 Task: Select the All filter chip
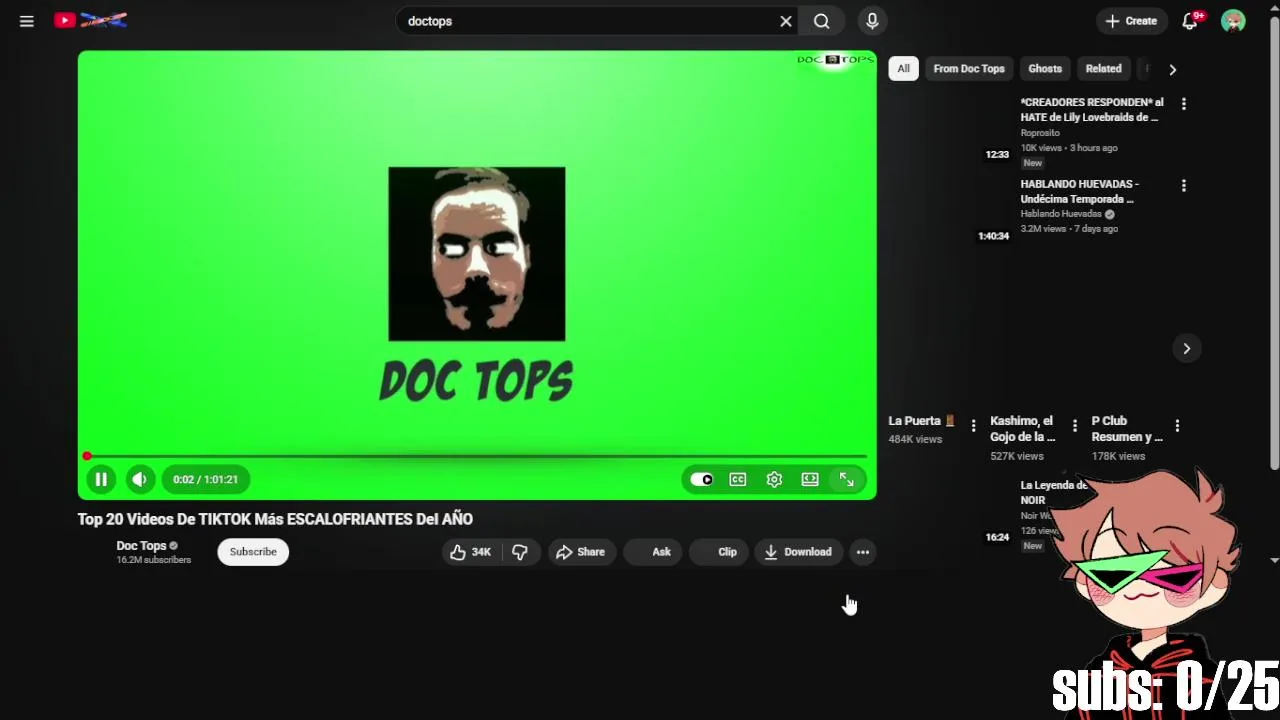pos(903,69)
